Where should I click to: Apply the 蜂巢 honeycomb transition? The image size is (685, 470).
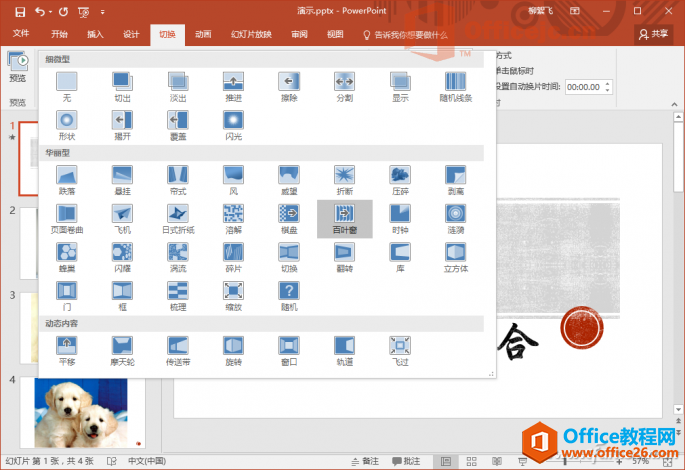tap(67, 258)
